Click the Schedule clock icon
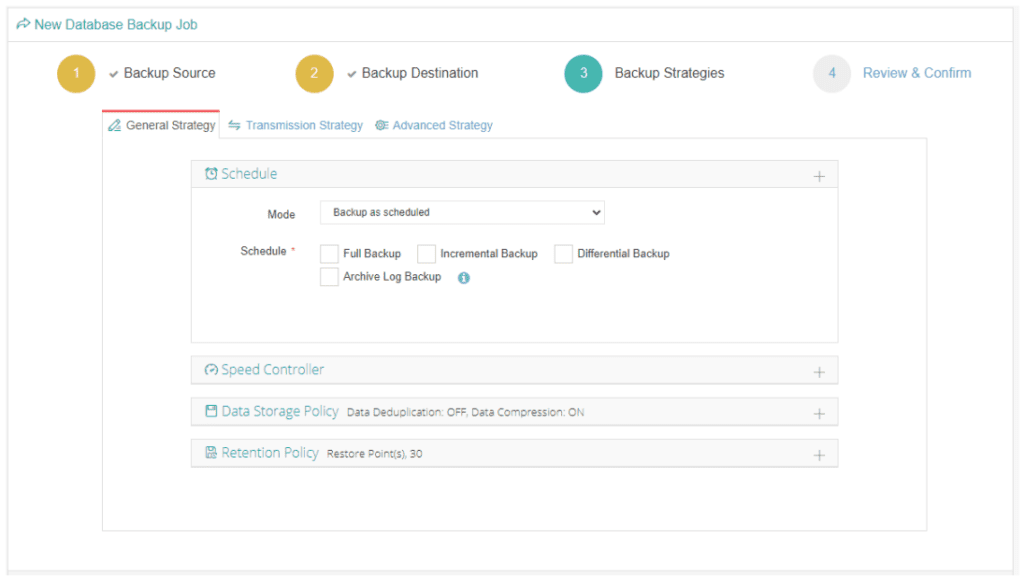This screenshot has width=1024, height=580. point(210,173)
